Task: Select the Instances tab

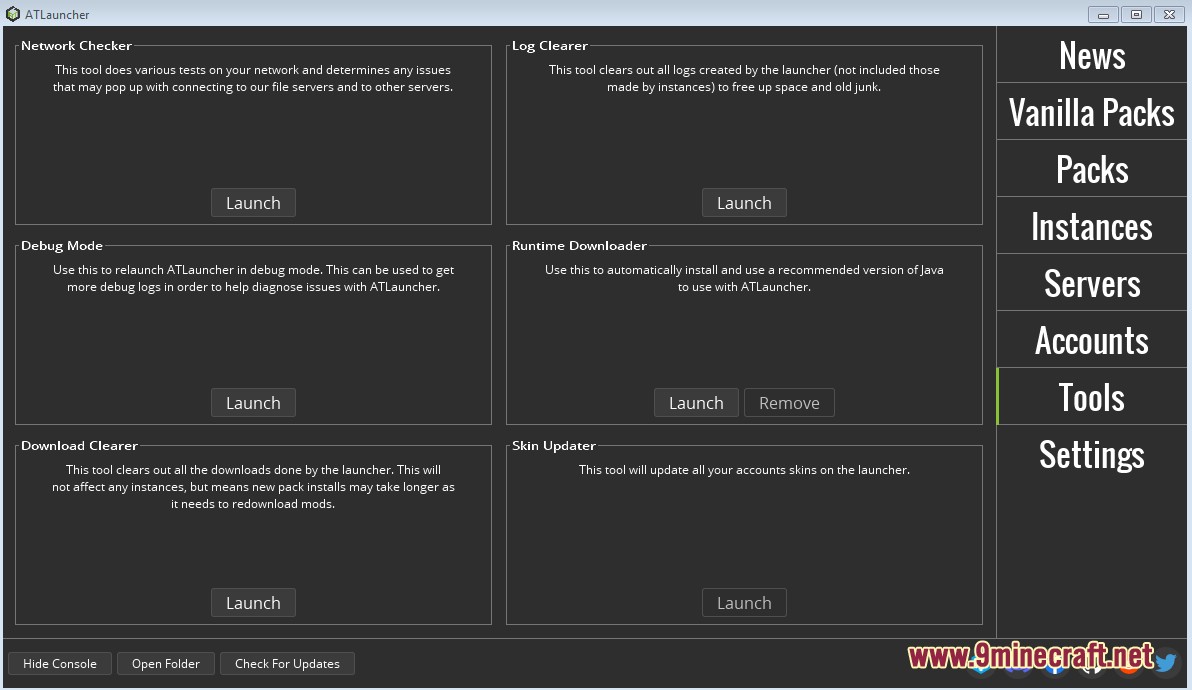Action: (x=1092, y=226)
